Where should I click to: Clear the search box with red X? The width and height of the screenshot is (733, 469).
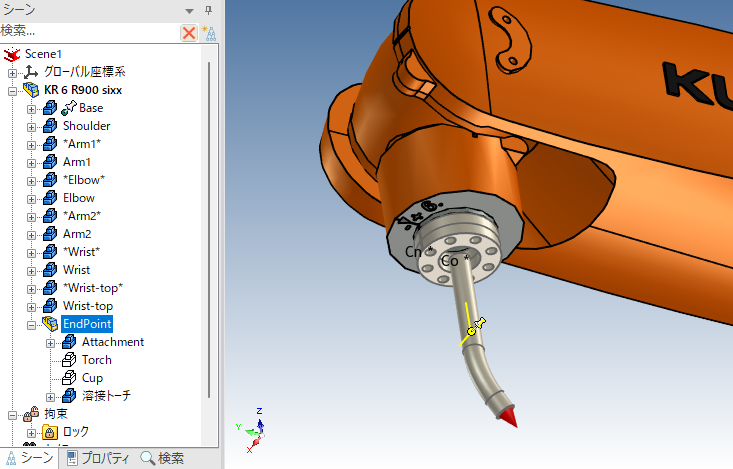188,33
